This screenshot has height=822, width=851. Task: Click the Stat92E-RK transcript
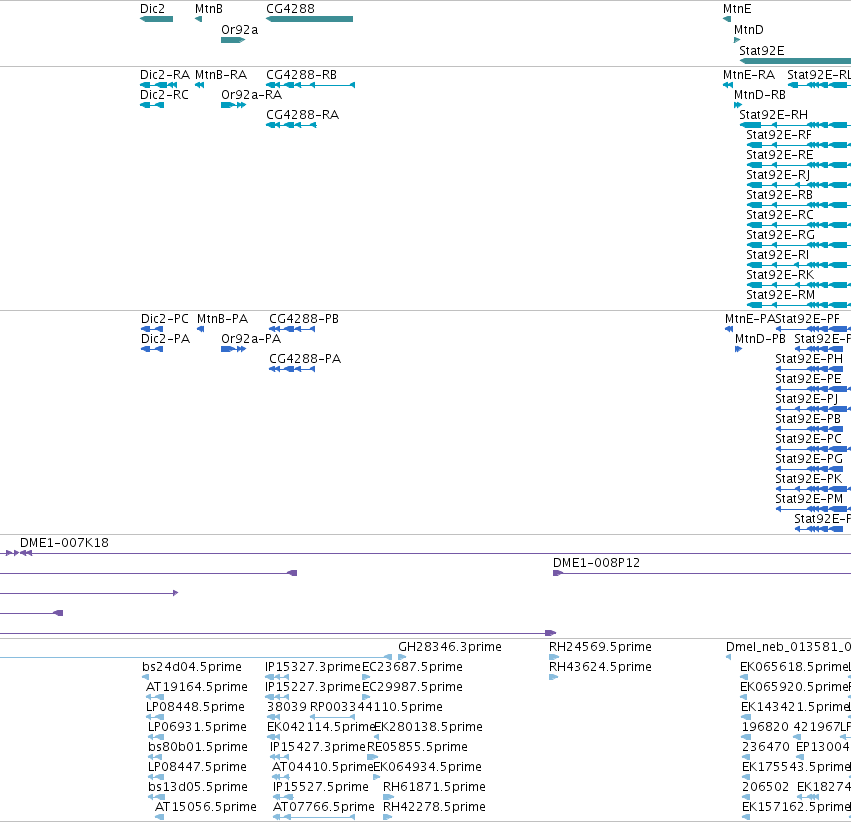tap(798, 285)
